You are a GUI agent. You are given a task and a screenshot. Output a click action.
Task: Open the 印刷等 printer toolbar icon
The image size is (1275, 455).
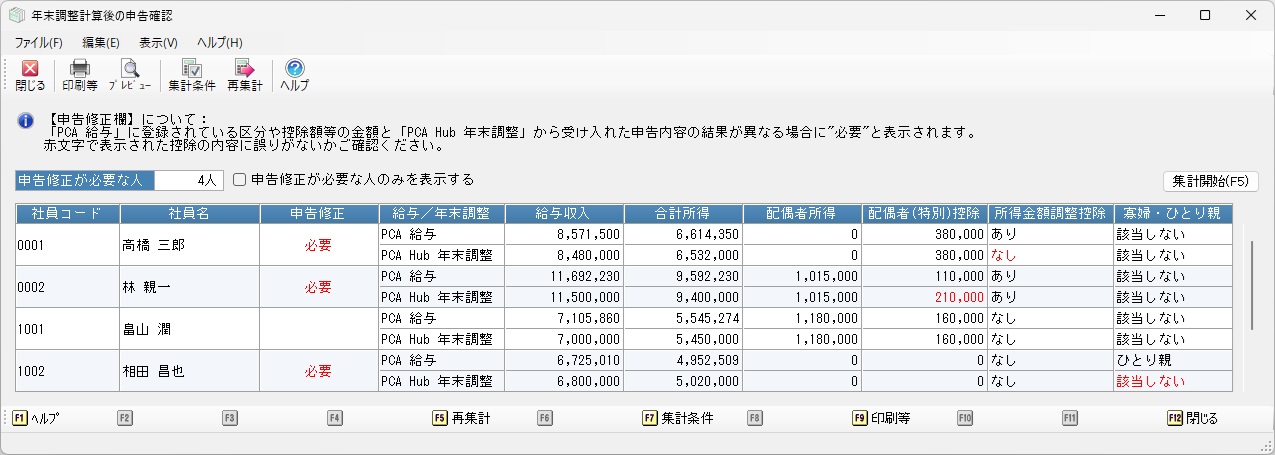80,75
